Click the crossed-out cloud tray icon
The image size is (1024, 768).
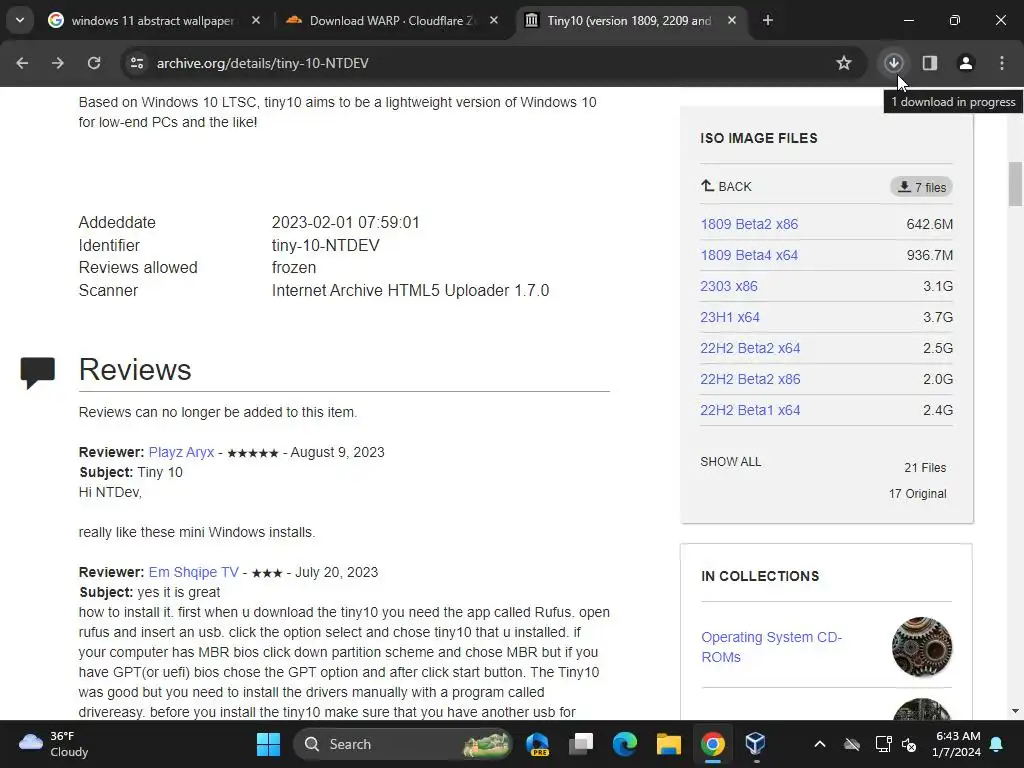pos(852,744)
